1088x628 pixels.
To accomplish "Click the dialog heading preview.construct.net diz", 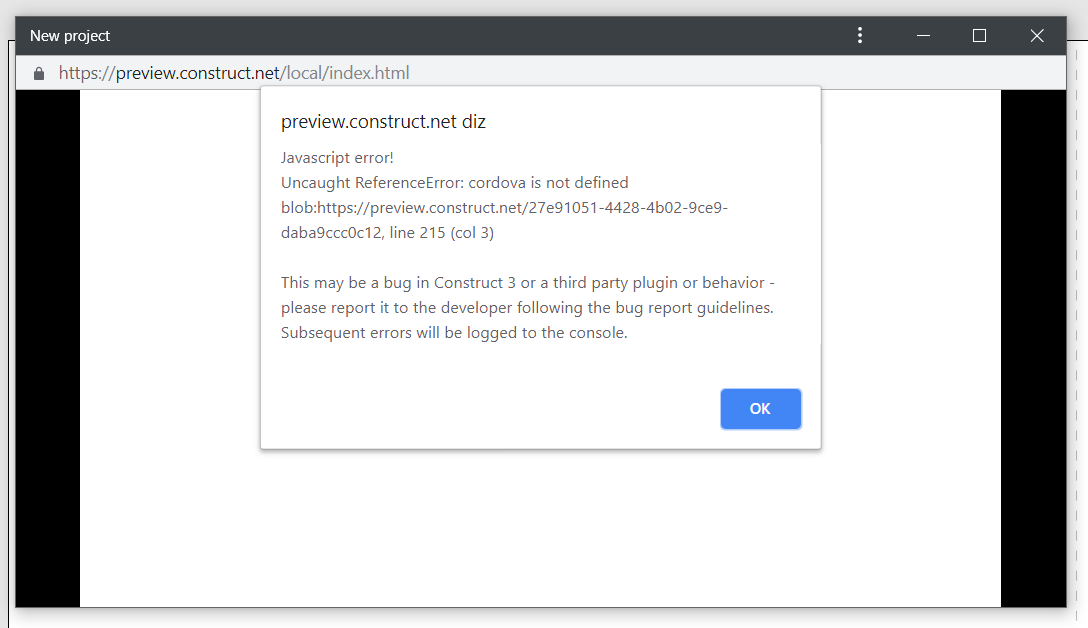I will click(383, 121).
